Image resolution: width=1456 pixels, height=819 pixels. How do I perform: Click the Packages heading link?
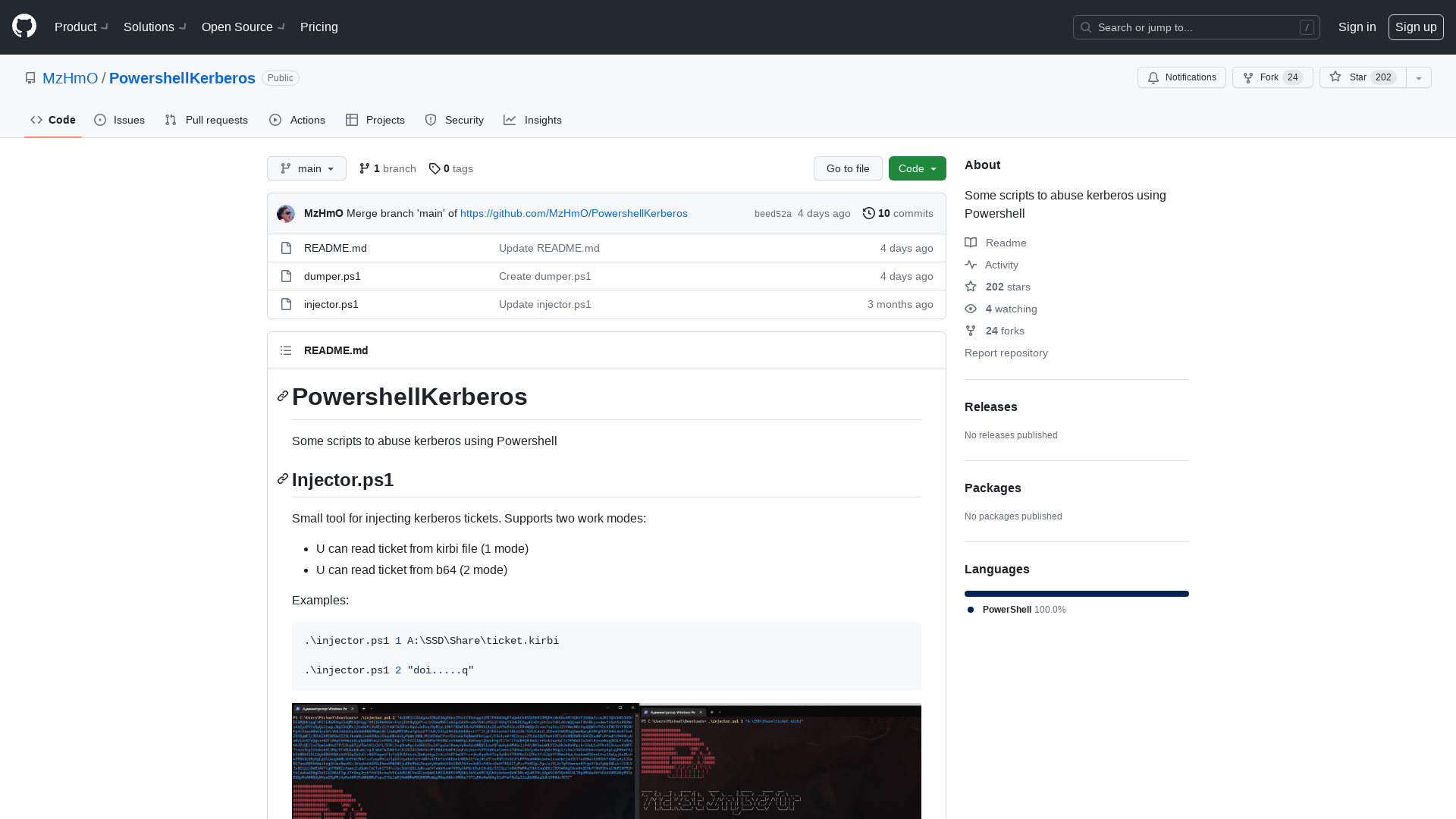(x=993, y=488)
